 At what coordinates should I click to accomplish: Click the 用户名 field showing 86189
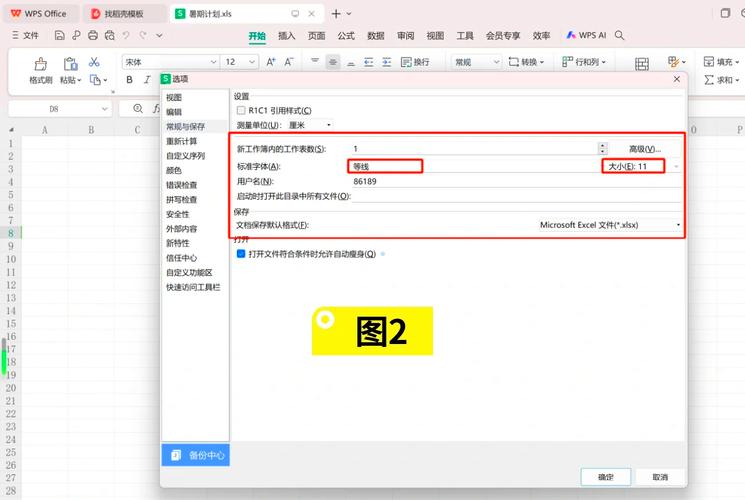click(516, 182)
